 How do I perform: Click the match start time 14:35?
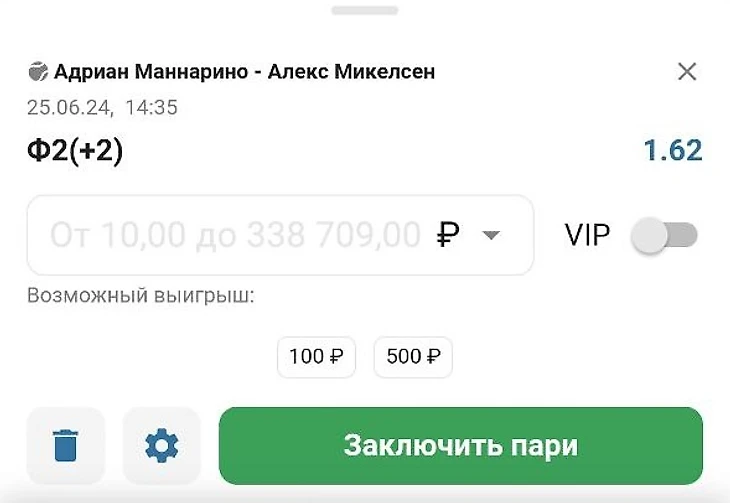click(153, 107)
